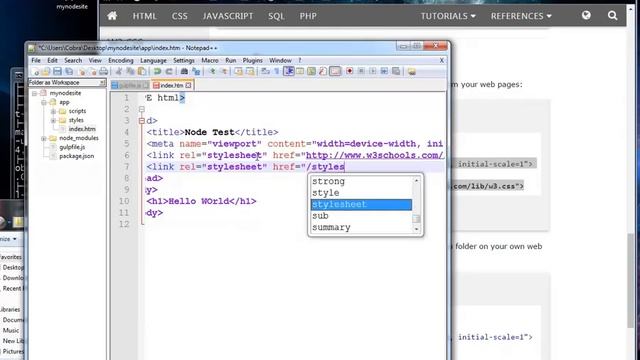Switch to the index.htm tab

[171, 85]
